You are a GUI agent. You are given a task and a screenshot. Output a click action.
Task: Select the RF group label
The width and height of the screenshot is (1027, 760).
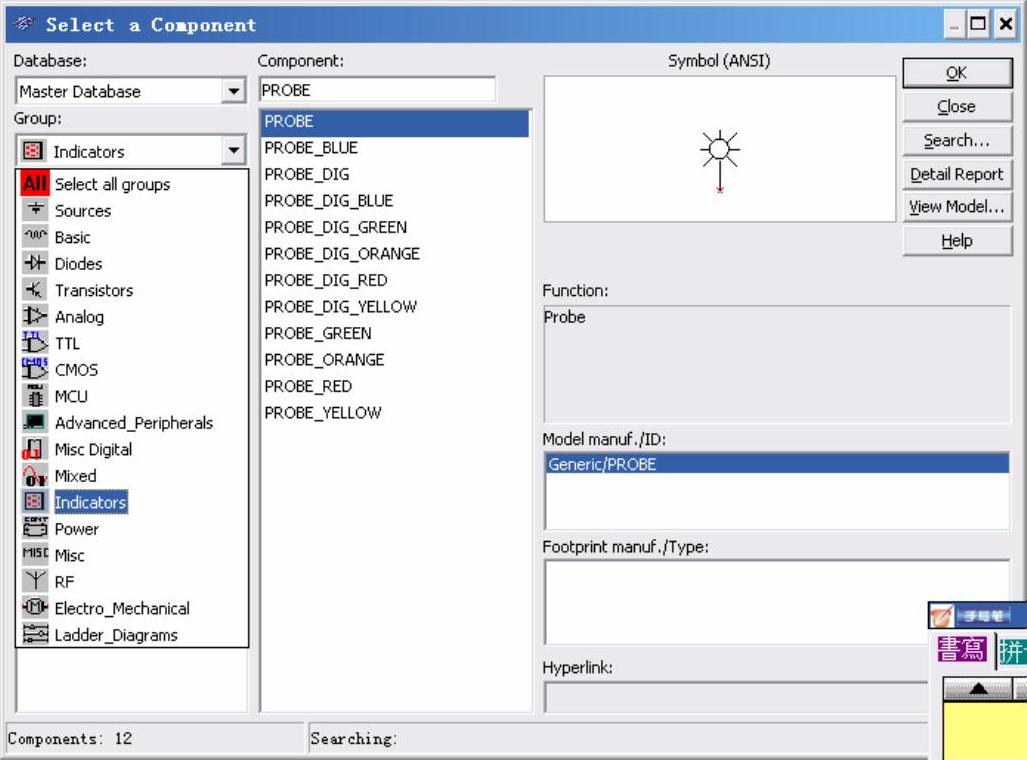[64, 581]
